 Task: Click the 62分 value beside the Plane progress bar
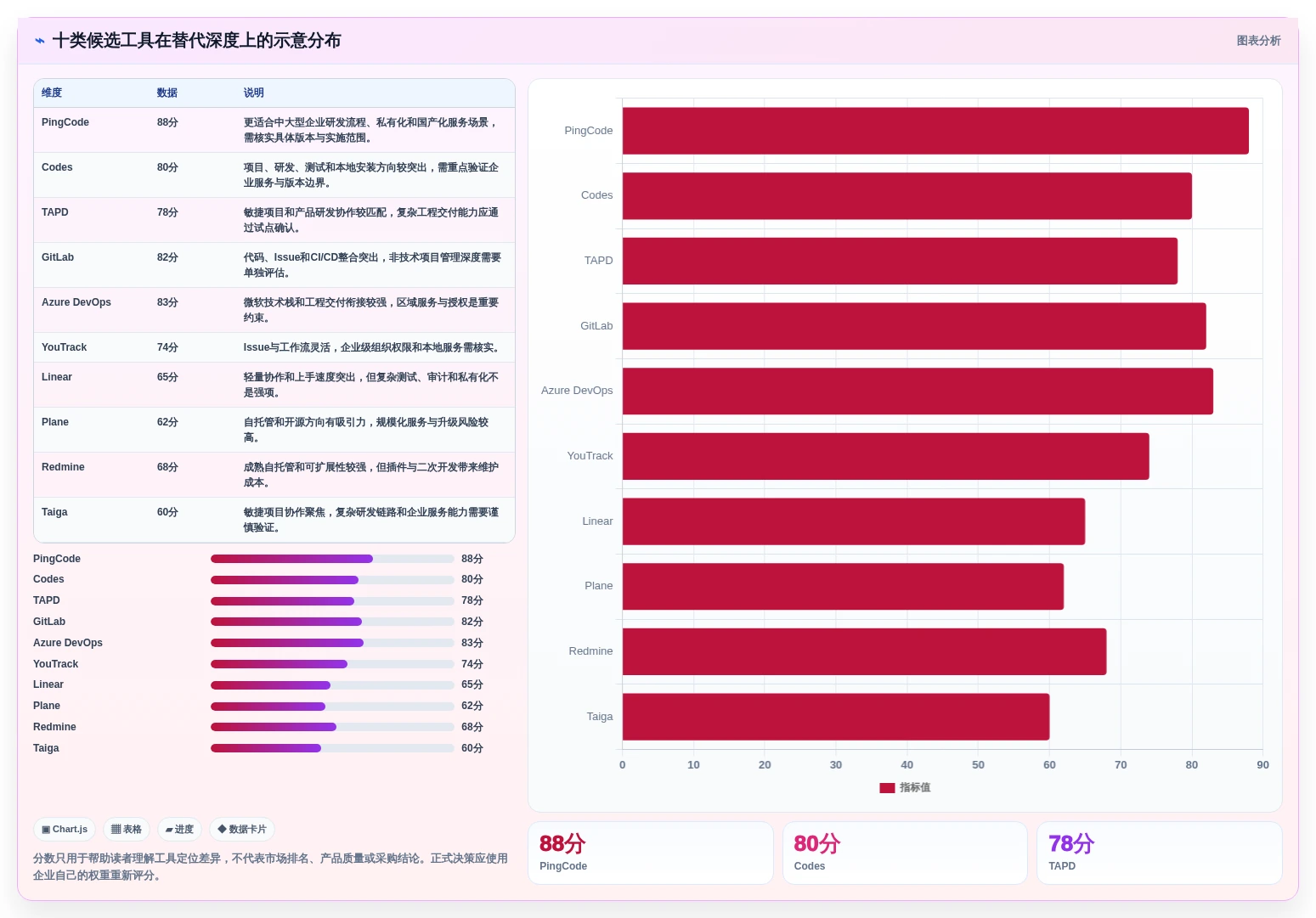point(472,706)
